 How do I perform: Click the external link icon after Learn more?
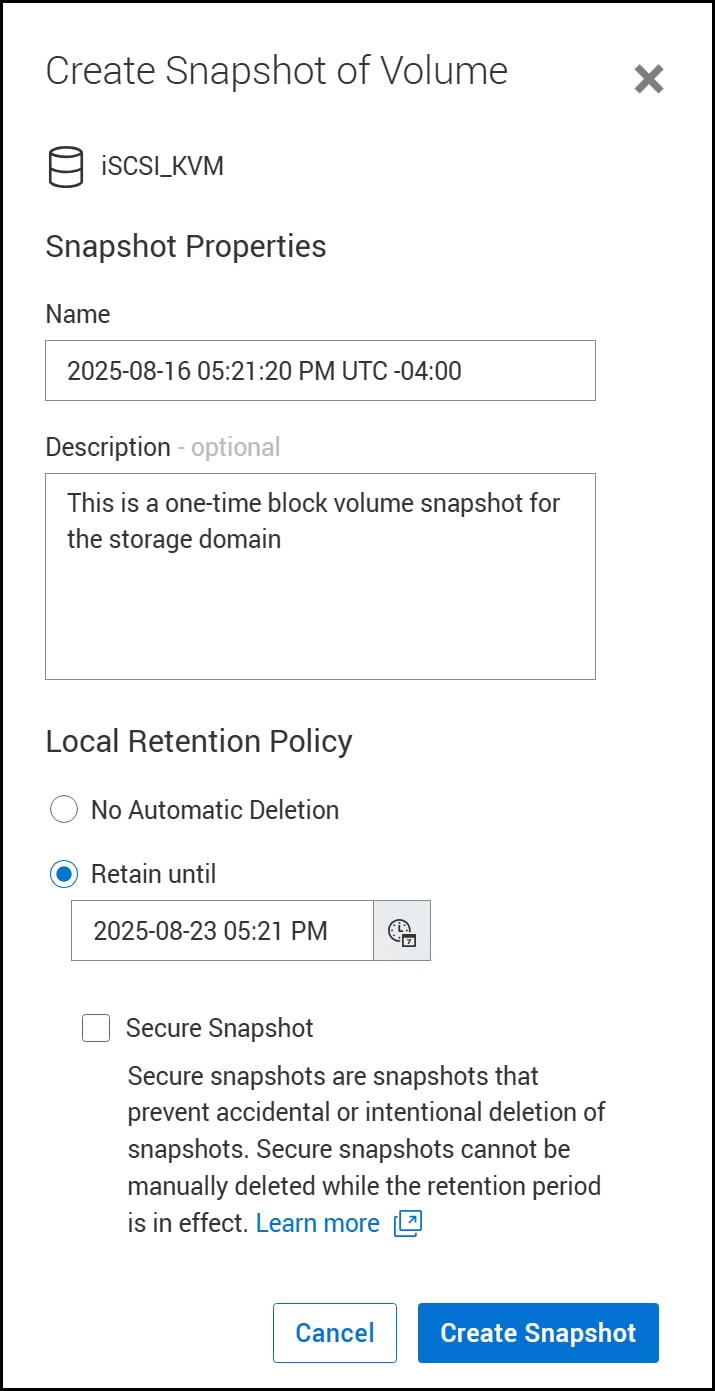click(x=408, y=1223)
